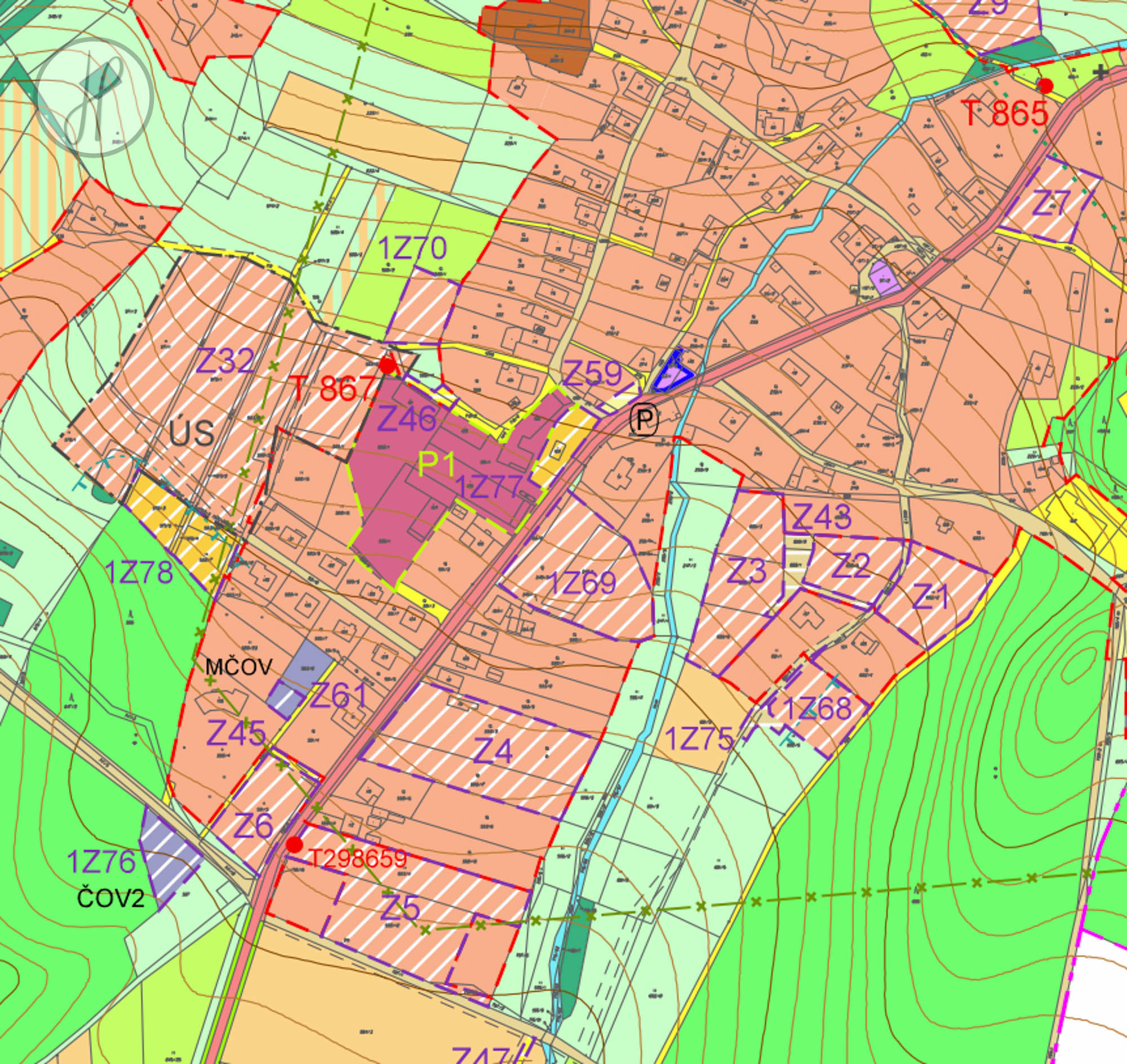Select the Z32 hatched zone label

(225, 360)
